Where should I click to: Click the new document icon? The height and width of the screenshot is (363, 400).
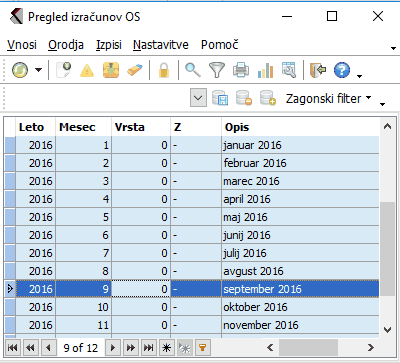(64, 70)
